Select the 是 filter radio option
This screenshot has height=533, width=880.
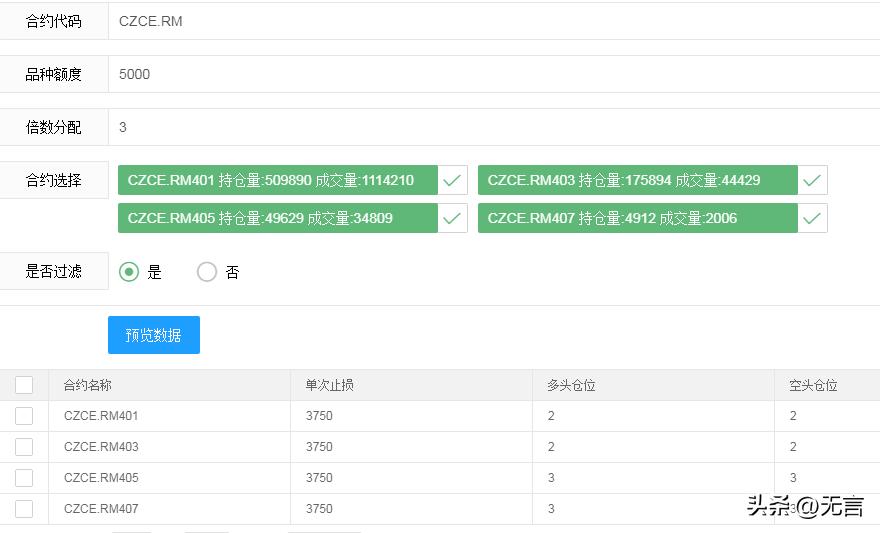click(129, 272)
